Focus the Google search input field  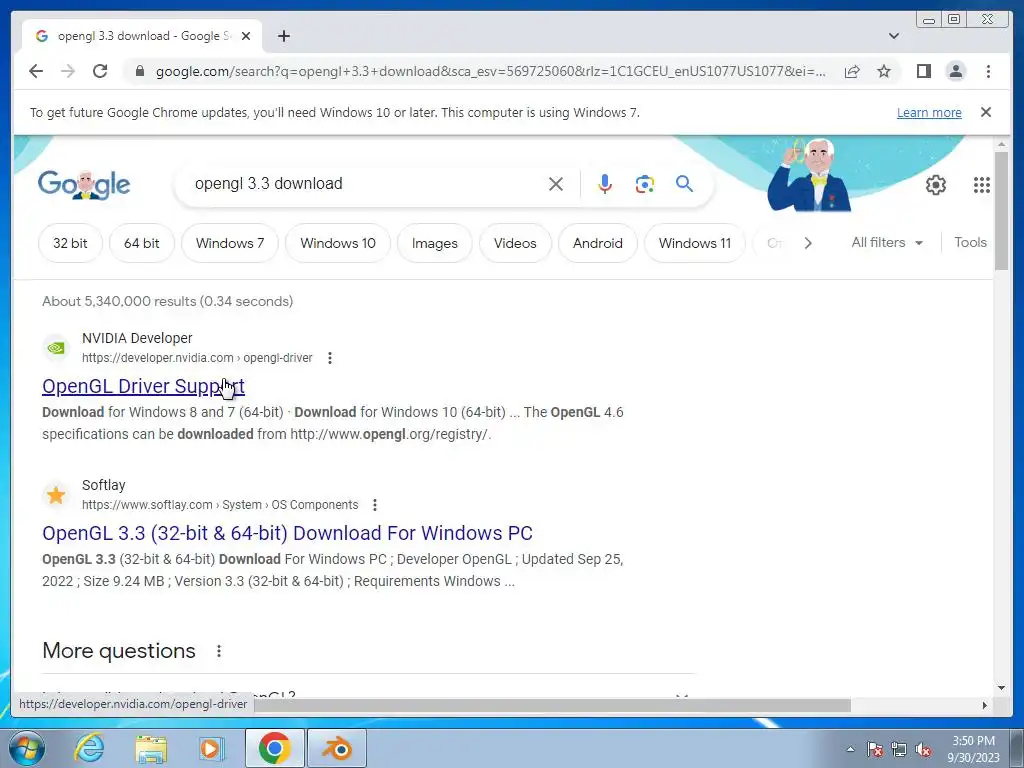click(x=366, y=184)
